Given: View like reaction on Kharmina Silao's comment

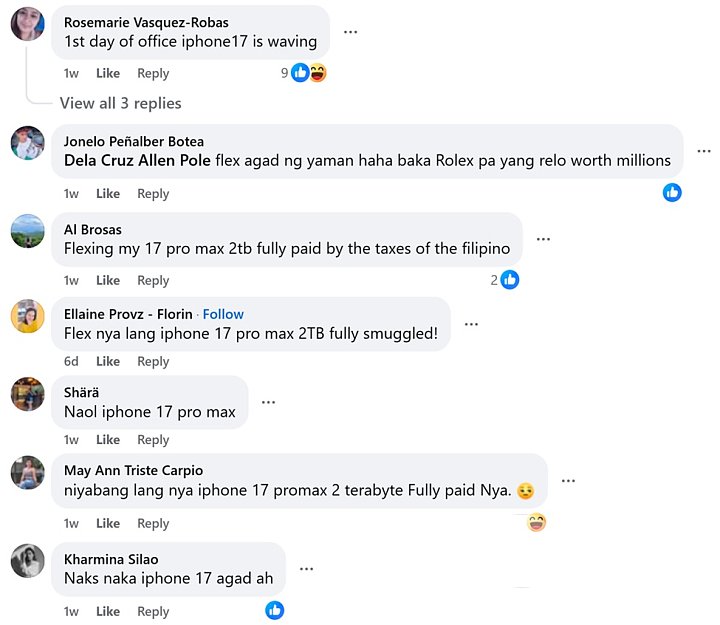Looking at the screenshot, I should pyautogui.click(x=274, y=610).
